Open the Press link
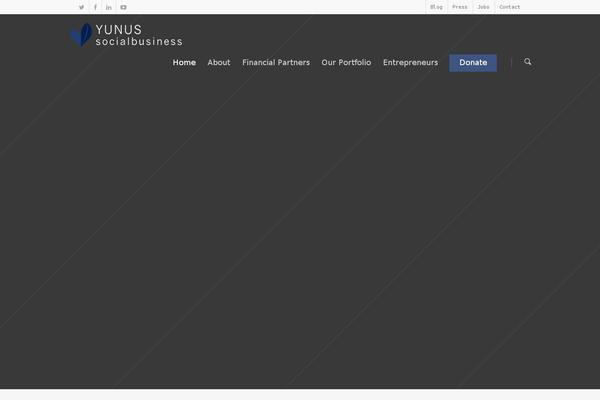600x400 pixels. pyautogui.click(x=460, y=7)
